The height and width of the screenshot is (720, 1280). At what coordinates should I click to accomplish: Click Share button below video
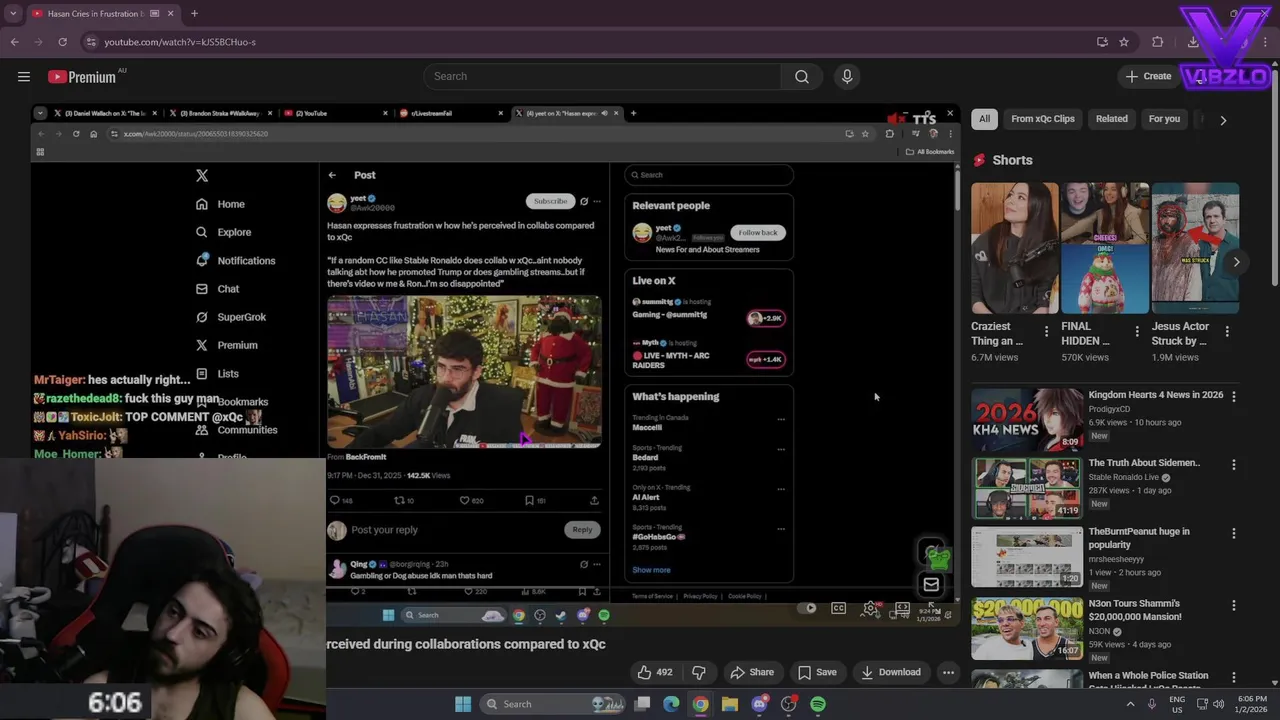[752, 672]
